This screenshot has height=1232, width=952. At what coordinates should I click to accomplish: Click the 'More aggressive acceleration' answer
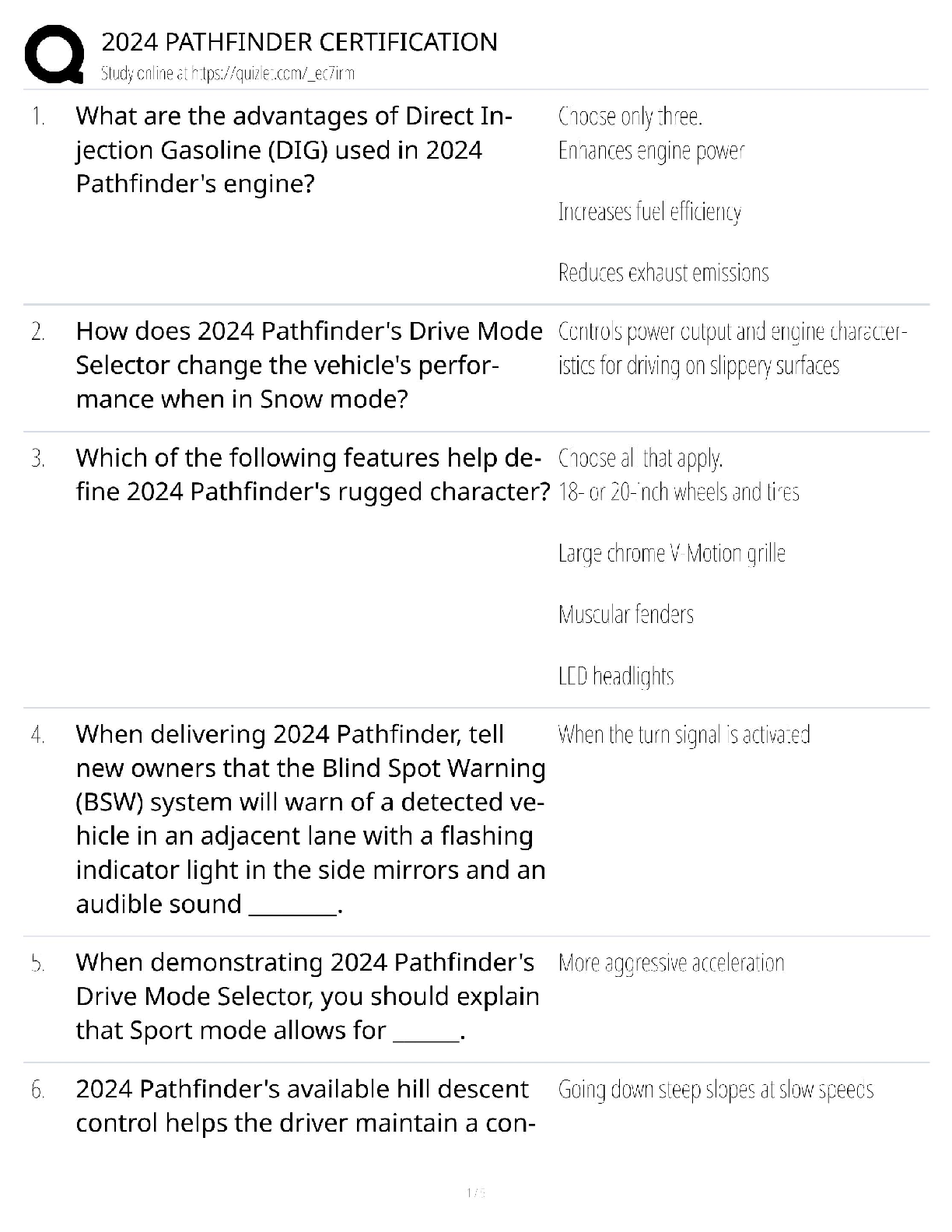click(x=671, y=963)
